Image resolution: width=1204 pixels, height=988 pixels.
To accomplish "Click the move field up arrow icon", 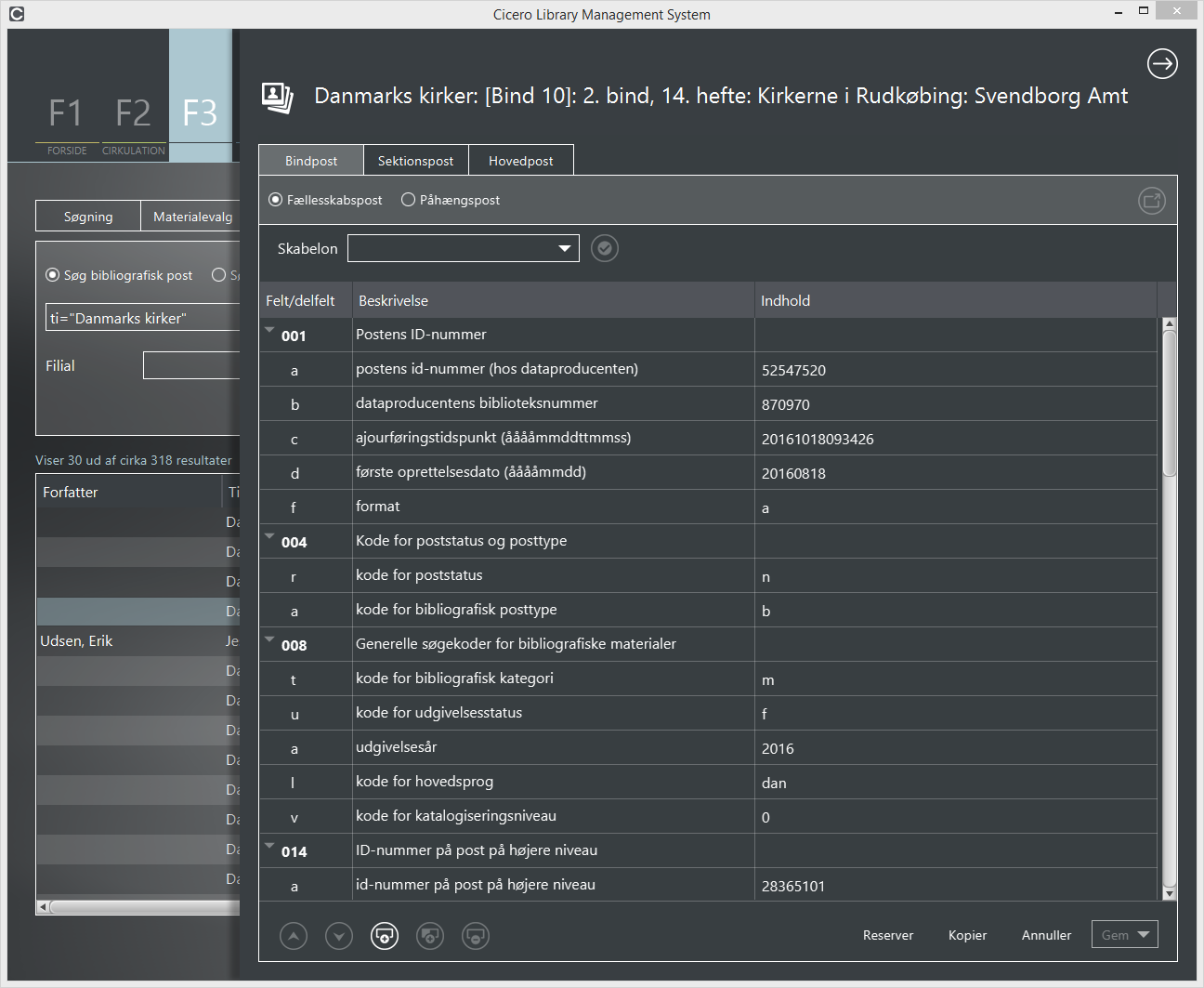I will pyautogui.click(x=294, y=936).
